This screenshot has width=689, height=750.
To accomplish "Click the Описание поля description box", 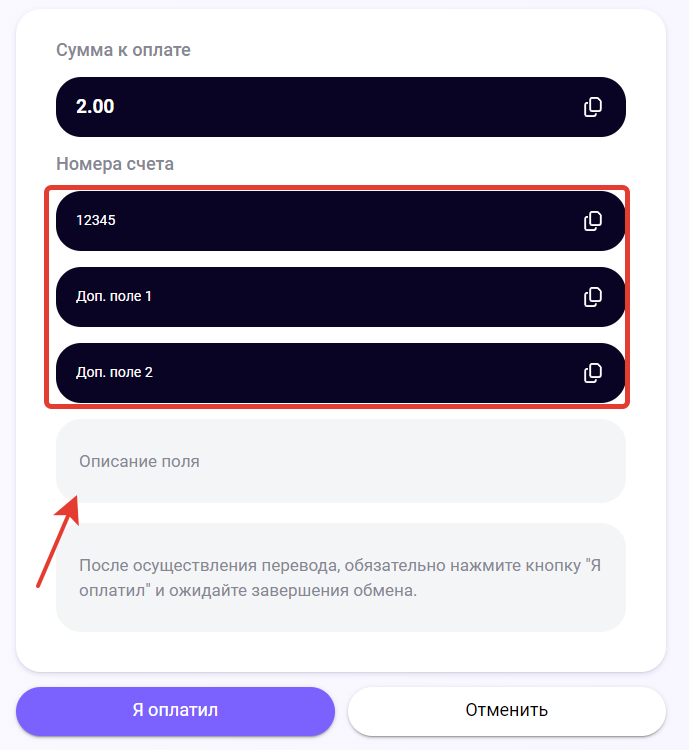I will pyautogui.click(x=340, y=462).
